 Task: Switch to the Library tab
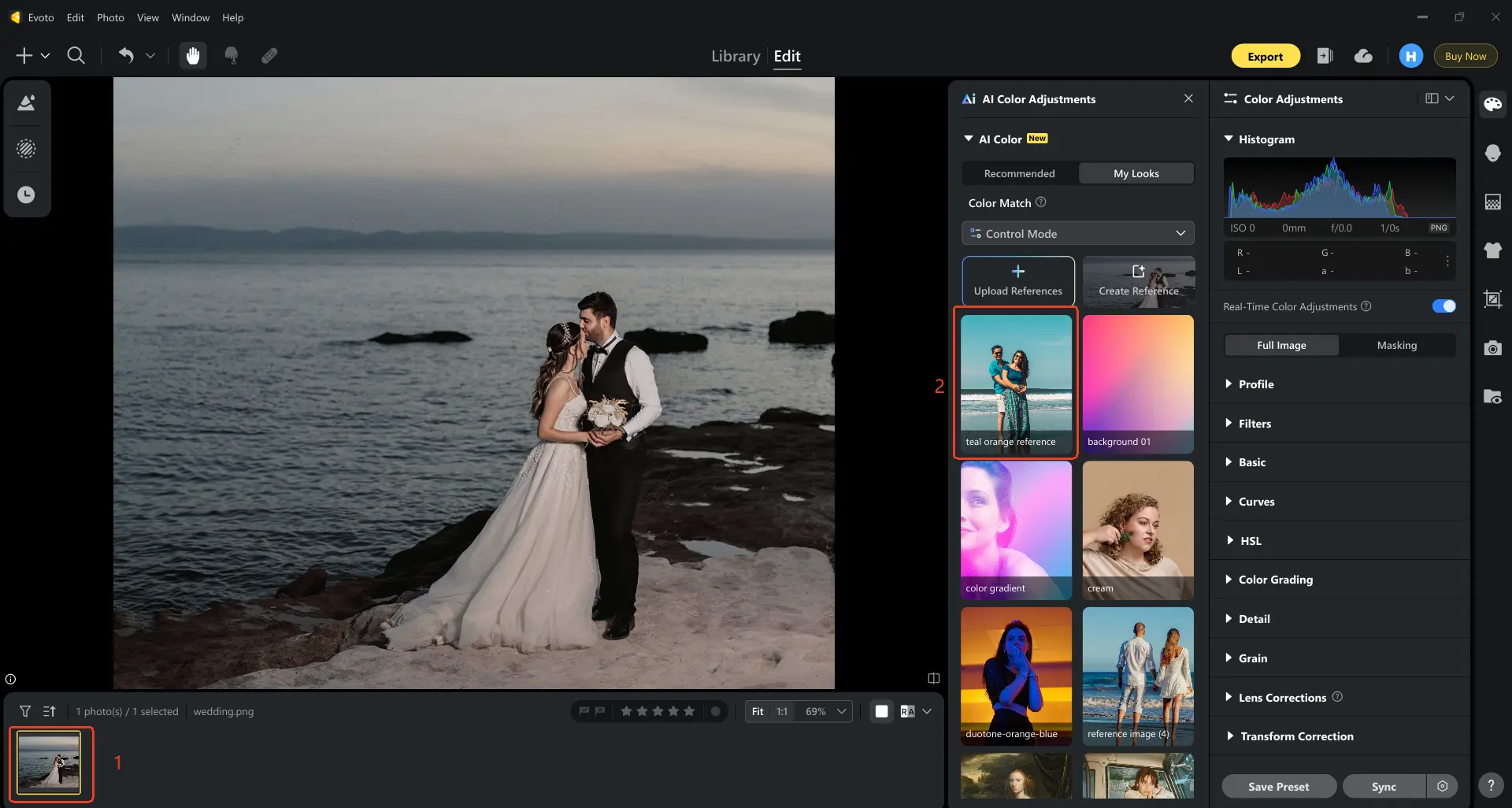(735, 56)
